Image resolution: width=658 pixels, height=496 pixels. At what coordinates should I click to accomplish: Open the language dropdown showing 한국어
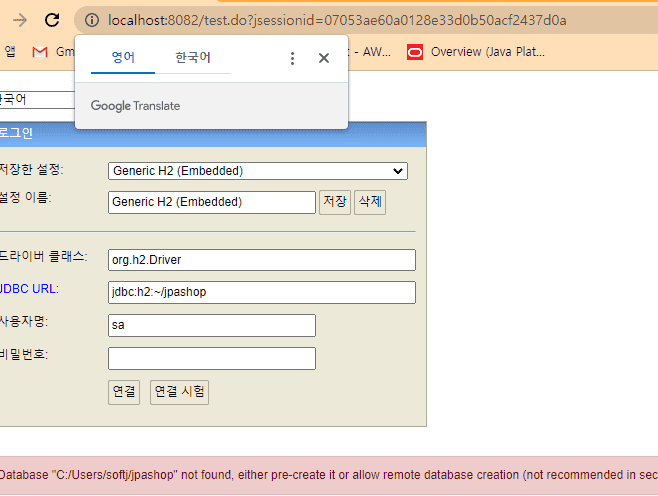click(37, 100)
